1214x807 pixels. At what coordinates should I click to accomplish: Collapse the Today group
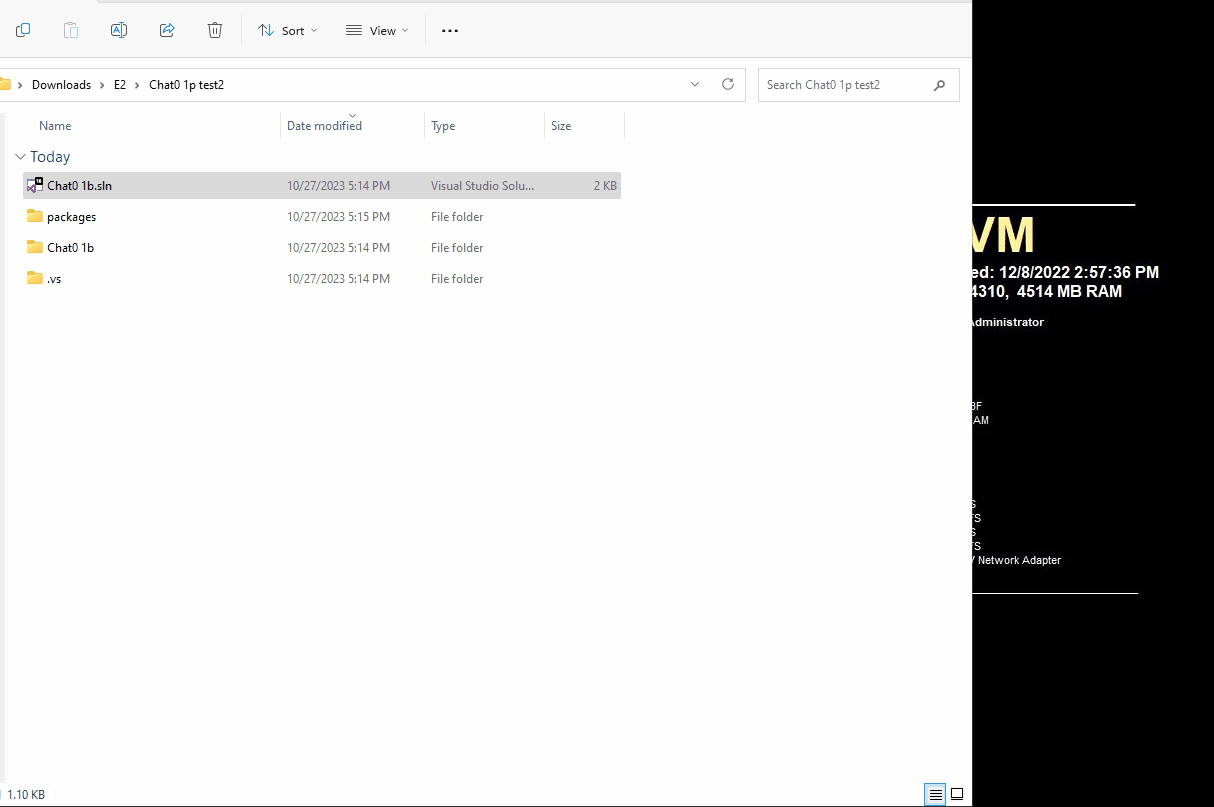[19, 157]
